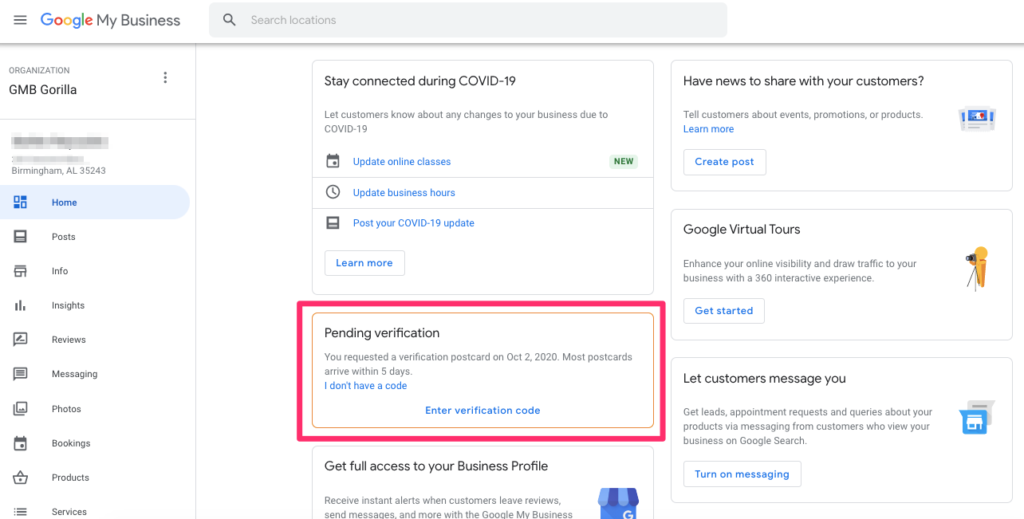Click the post icon beside COVID-19 update
Viewport: 1024px width, 519px height.
[333, 223]
